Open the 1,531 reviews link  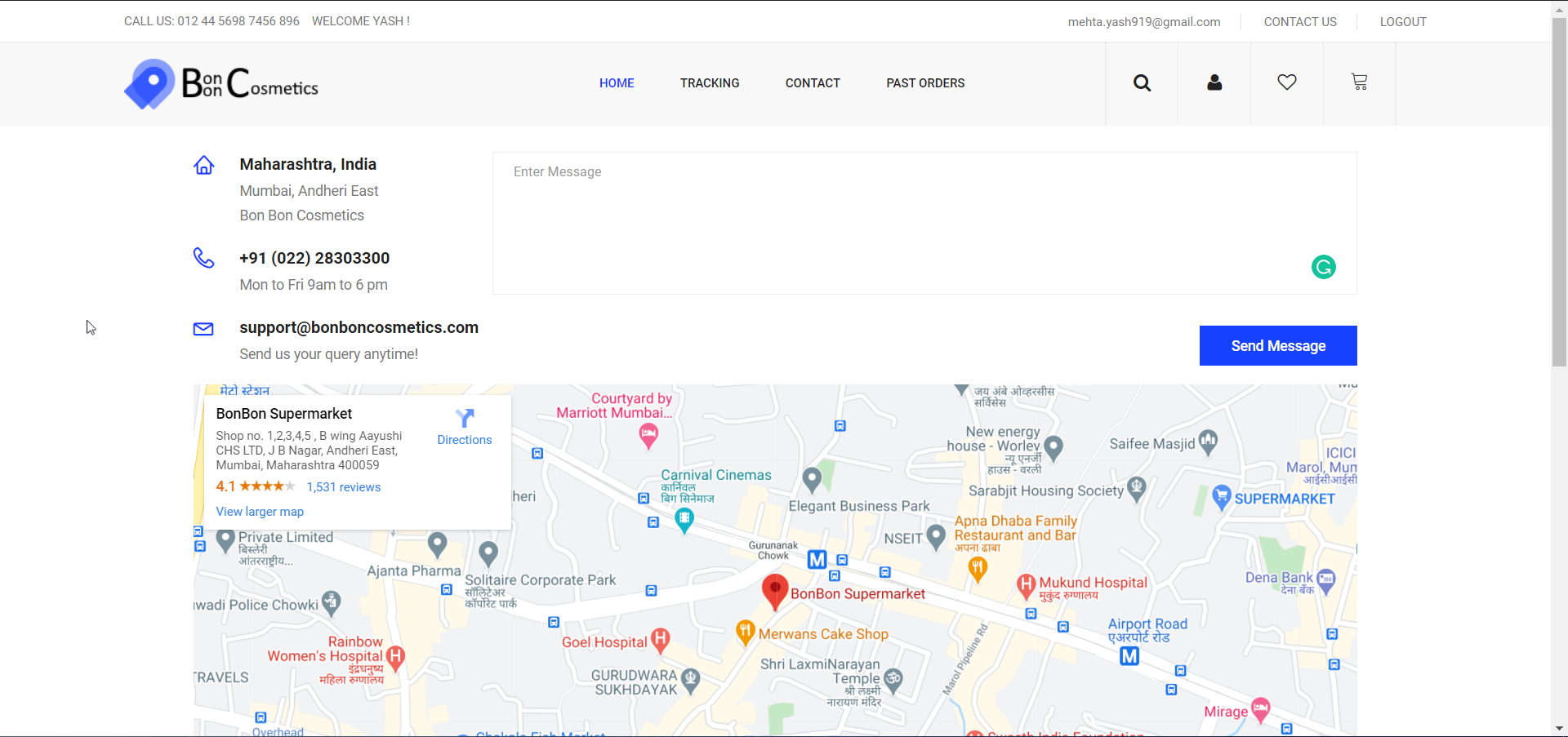pyautogui.click(x=344, y=487)
